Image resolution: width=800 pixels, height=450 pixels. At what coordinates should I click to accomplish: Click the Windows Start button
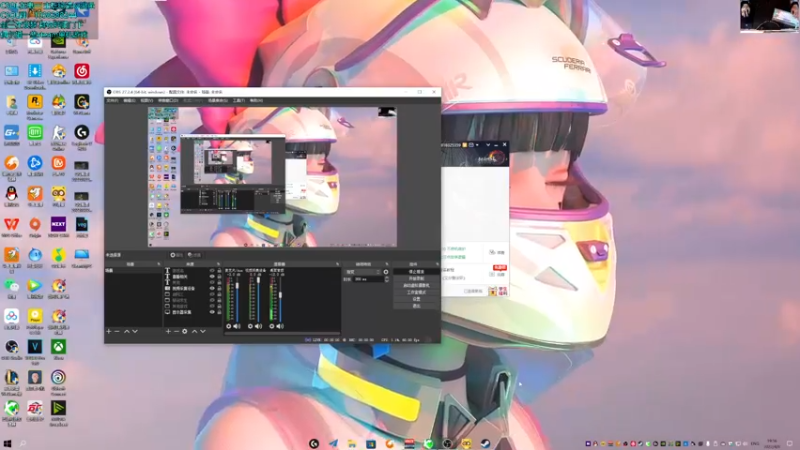tap(7, 444)
